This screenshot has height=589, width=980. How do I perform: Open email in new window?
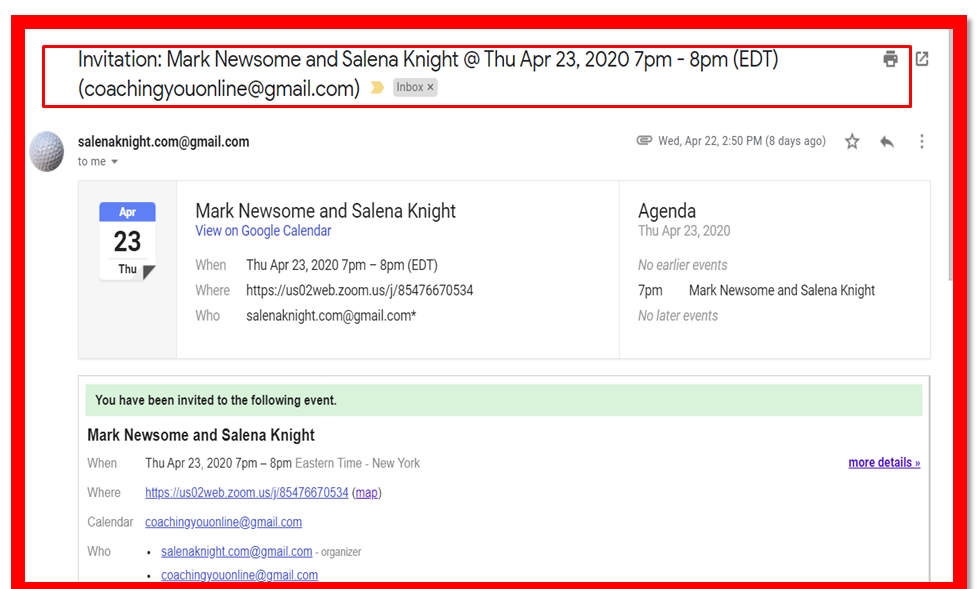point(922,59)
